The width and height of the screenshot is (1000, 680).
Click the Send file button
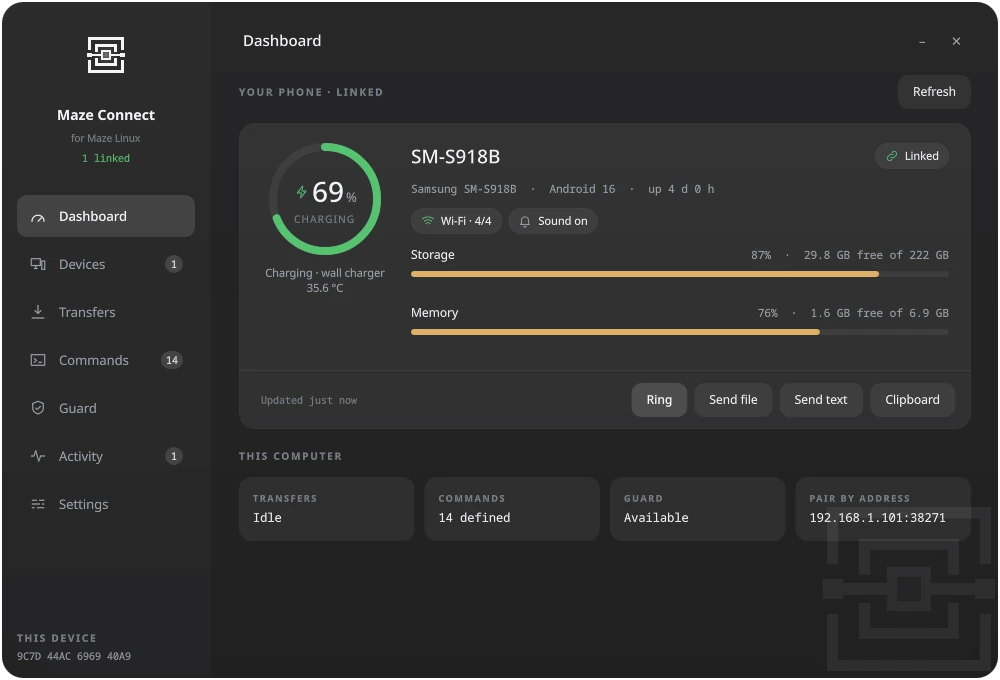click(x=733, y=400)
